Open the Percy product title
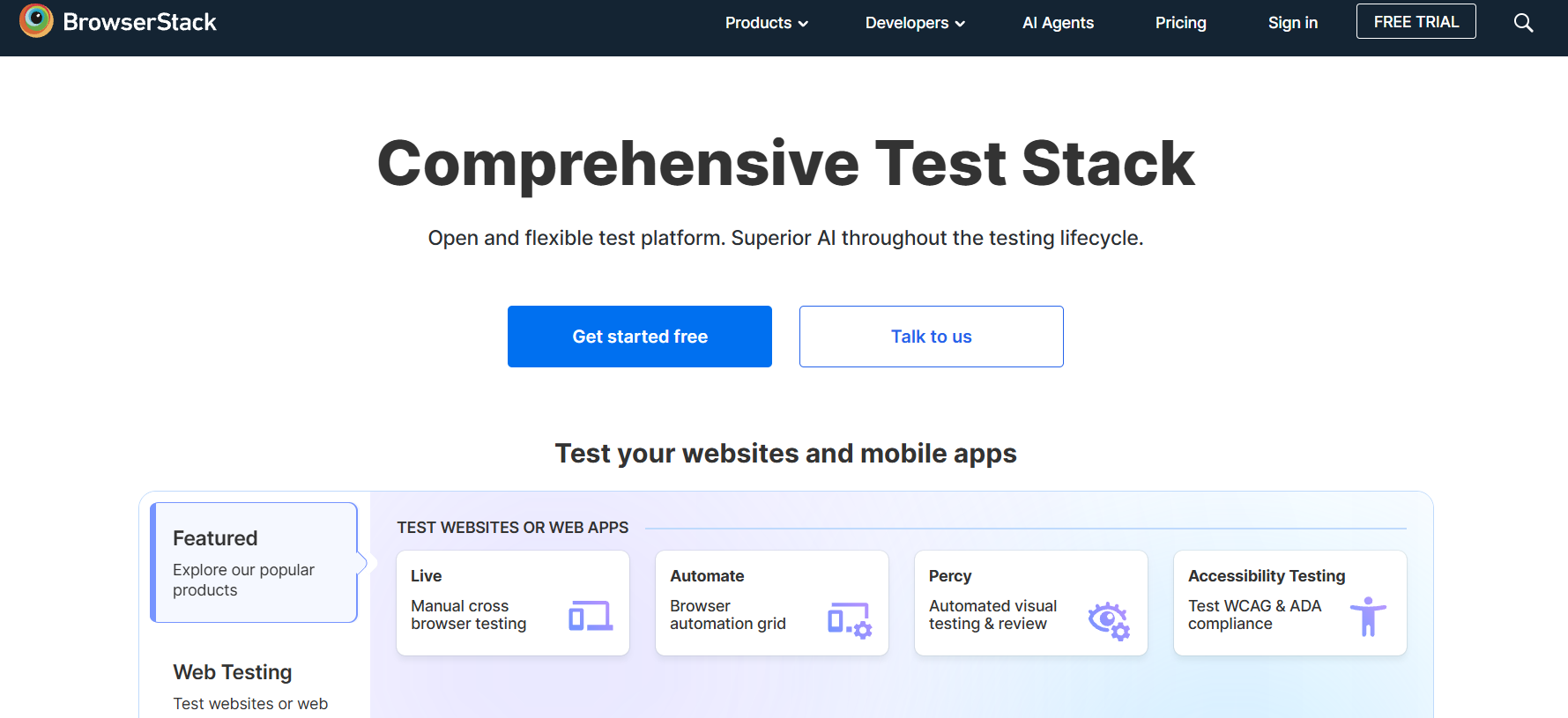This screenshot has width=1568, height=718. tap(949, 575)
